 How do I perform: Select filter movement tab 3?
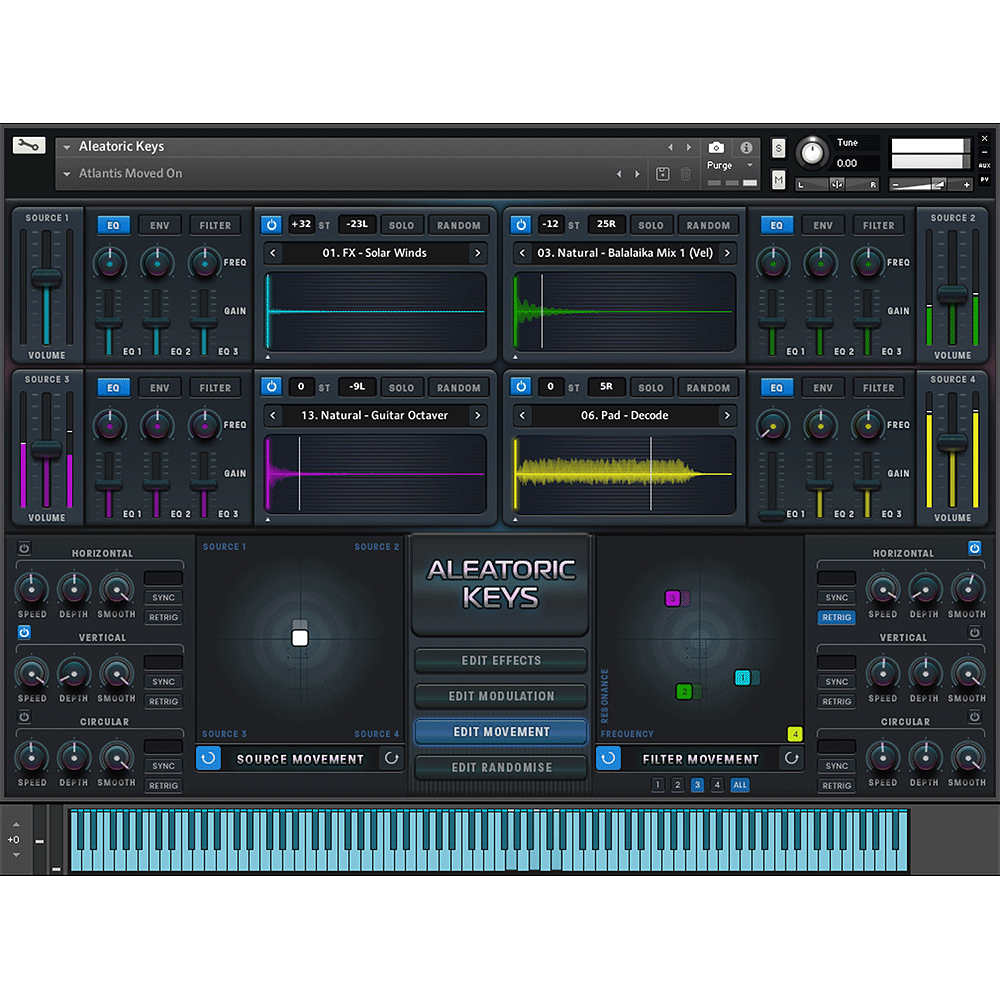pyautogui.click(x=697, y=785)
